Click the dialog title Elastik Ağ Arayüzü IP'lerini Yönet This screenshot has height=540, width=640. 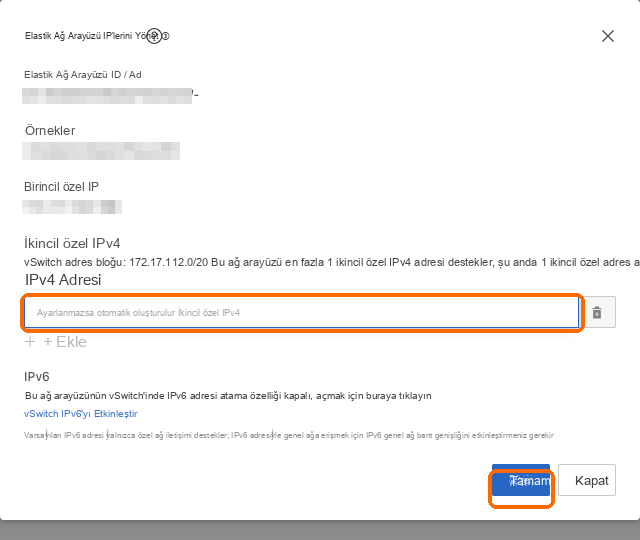[91, 36]
